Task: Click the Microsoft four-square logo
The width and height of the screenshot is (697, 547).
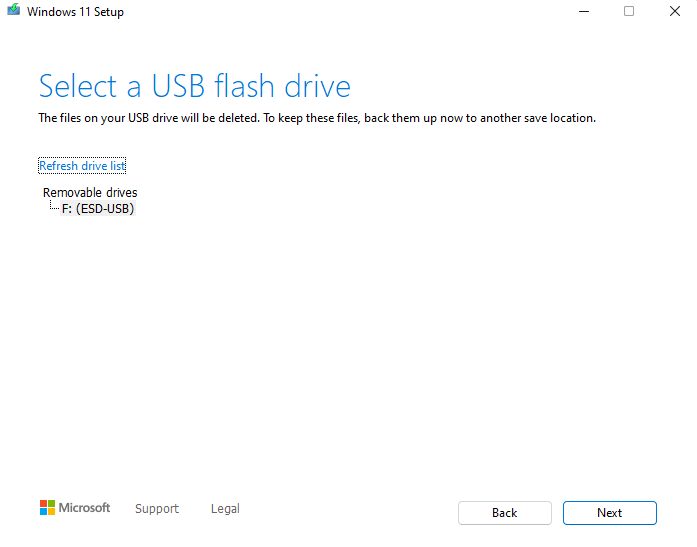Action: tap(47, 507)
